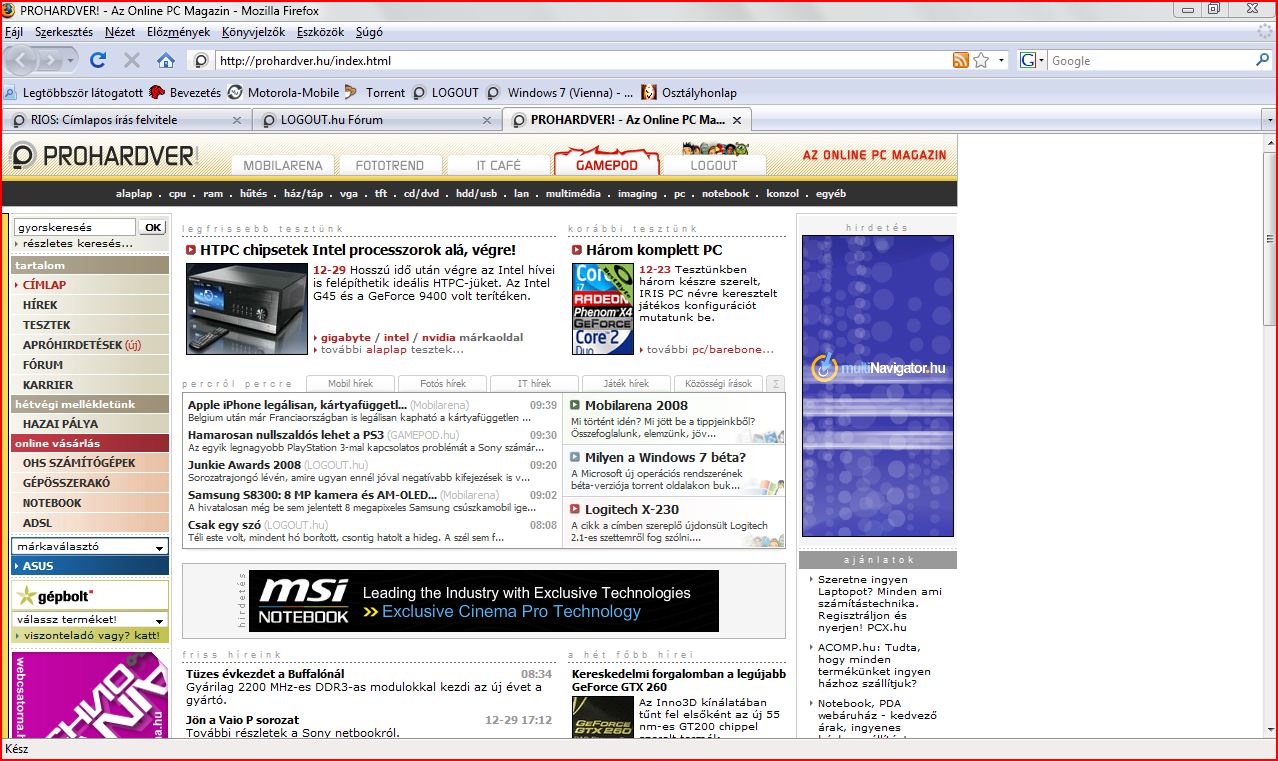Click the HTPC chipsetek article thumbnail

click(246, 308)
